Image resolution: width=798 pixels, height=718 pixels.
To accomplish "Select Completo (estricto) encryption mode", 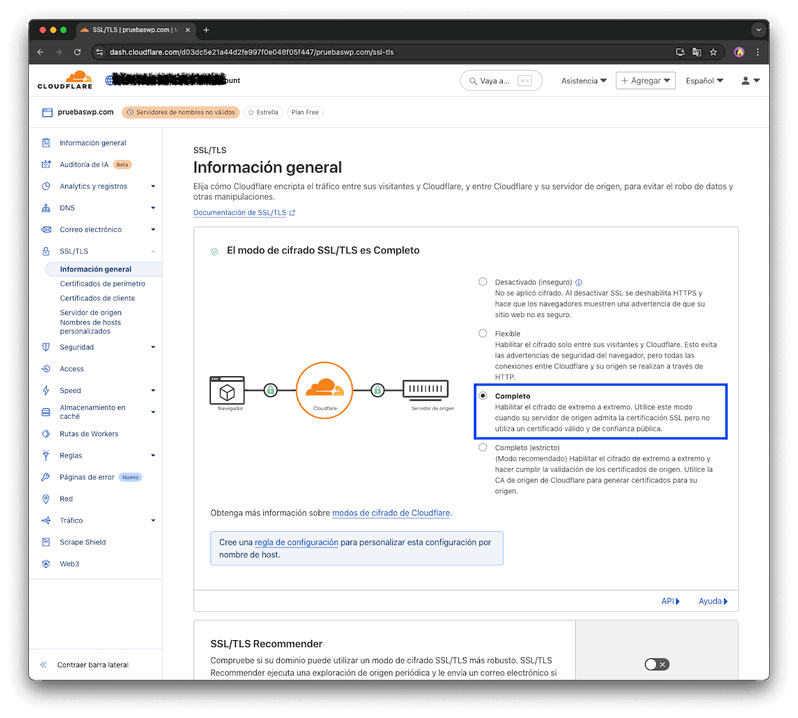I will pos(482,447).
